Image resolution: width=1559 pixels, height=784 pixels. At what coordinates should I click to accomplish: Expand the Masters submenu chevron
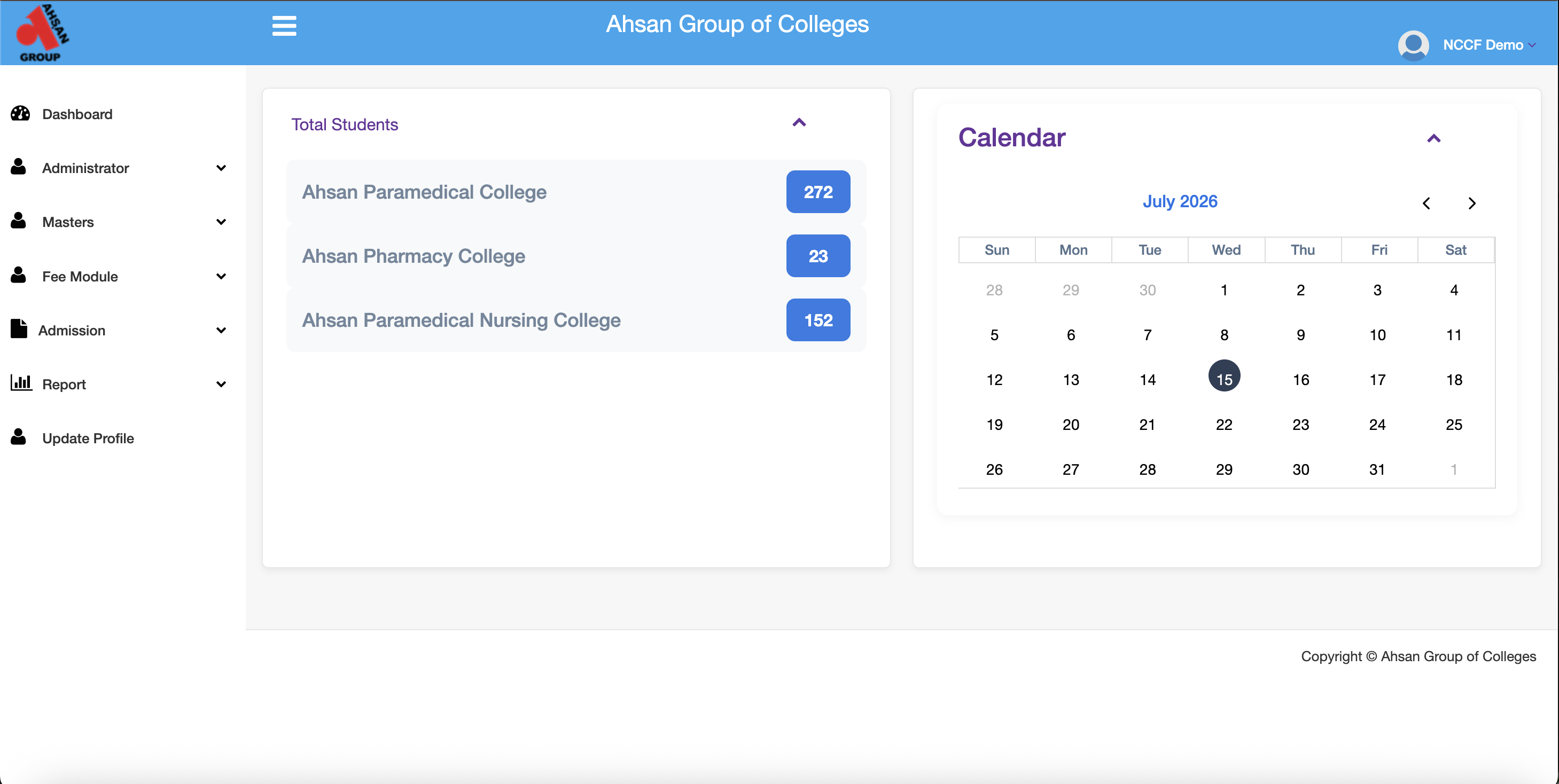click(221, 222)
